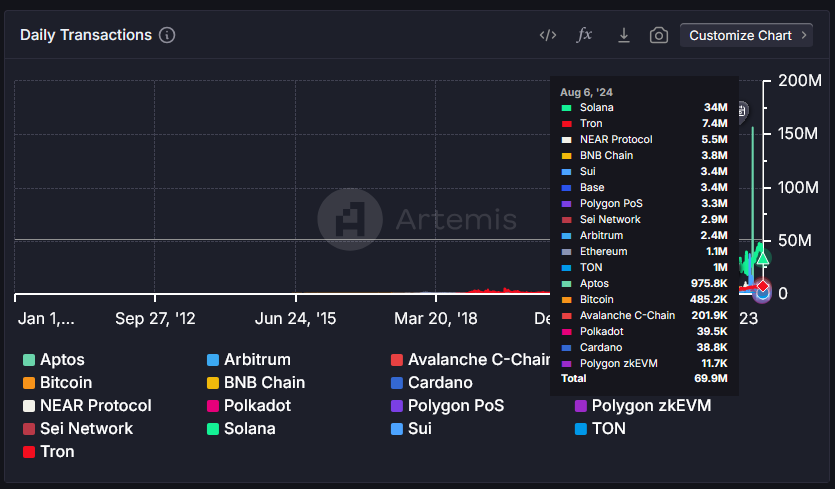Take a chart screenshot with camera icon
This screenshot has width=835, height=489.
coord(659,36)
